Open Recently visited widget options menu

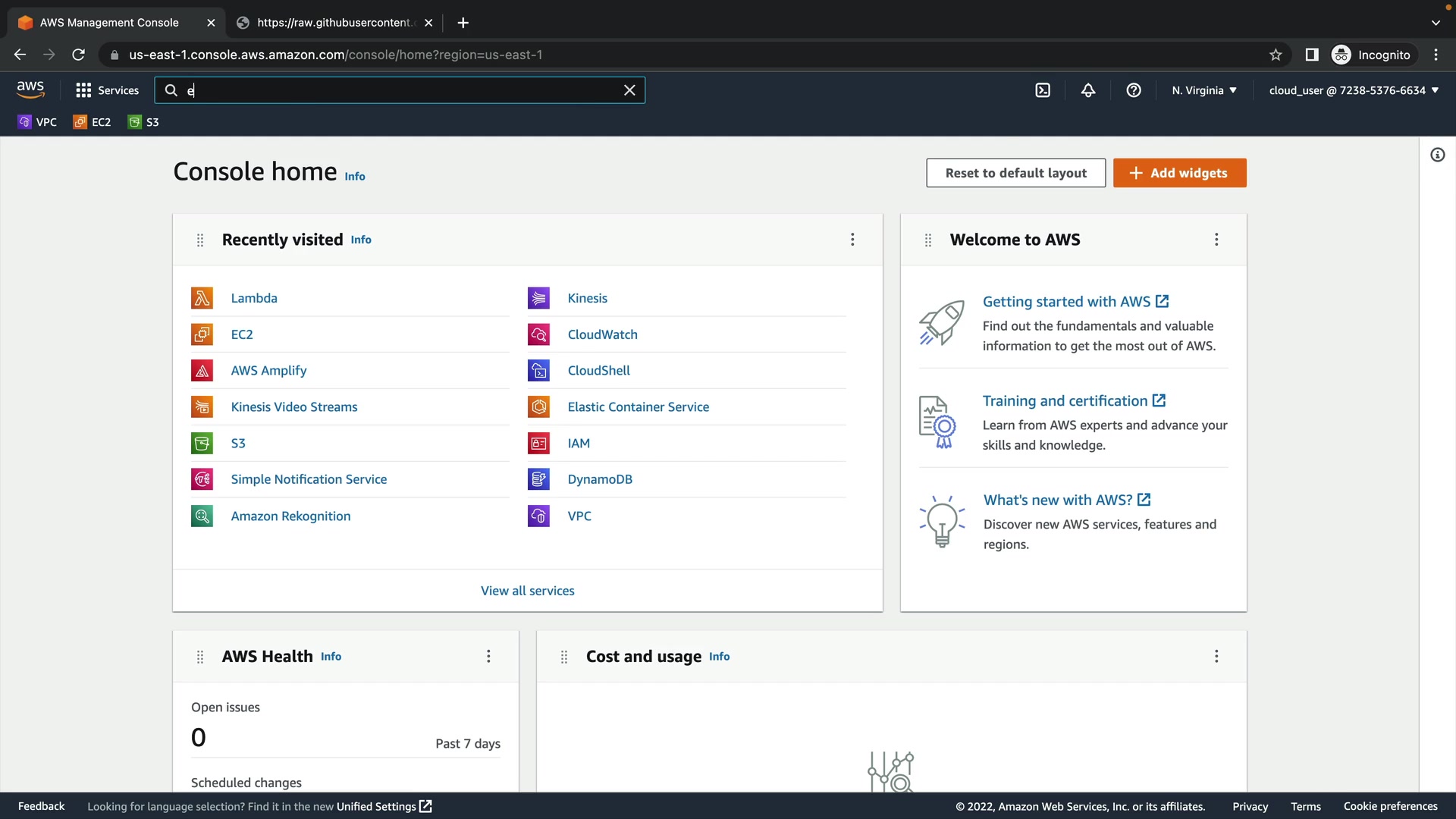852,240
